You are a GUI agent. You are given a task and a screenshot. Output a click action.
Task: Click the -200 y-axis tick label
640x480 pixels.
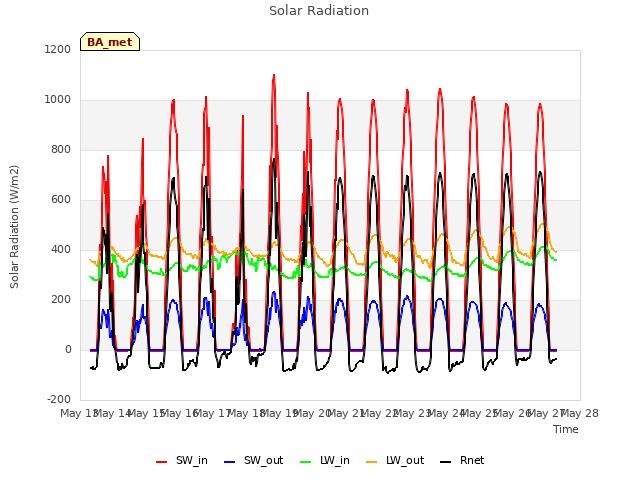(x=59, y=400)
